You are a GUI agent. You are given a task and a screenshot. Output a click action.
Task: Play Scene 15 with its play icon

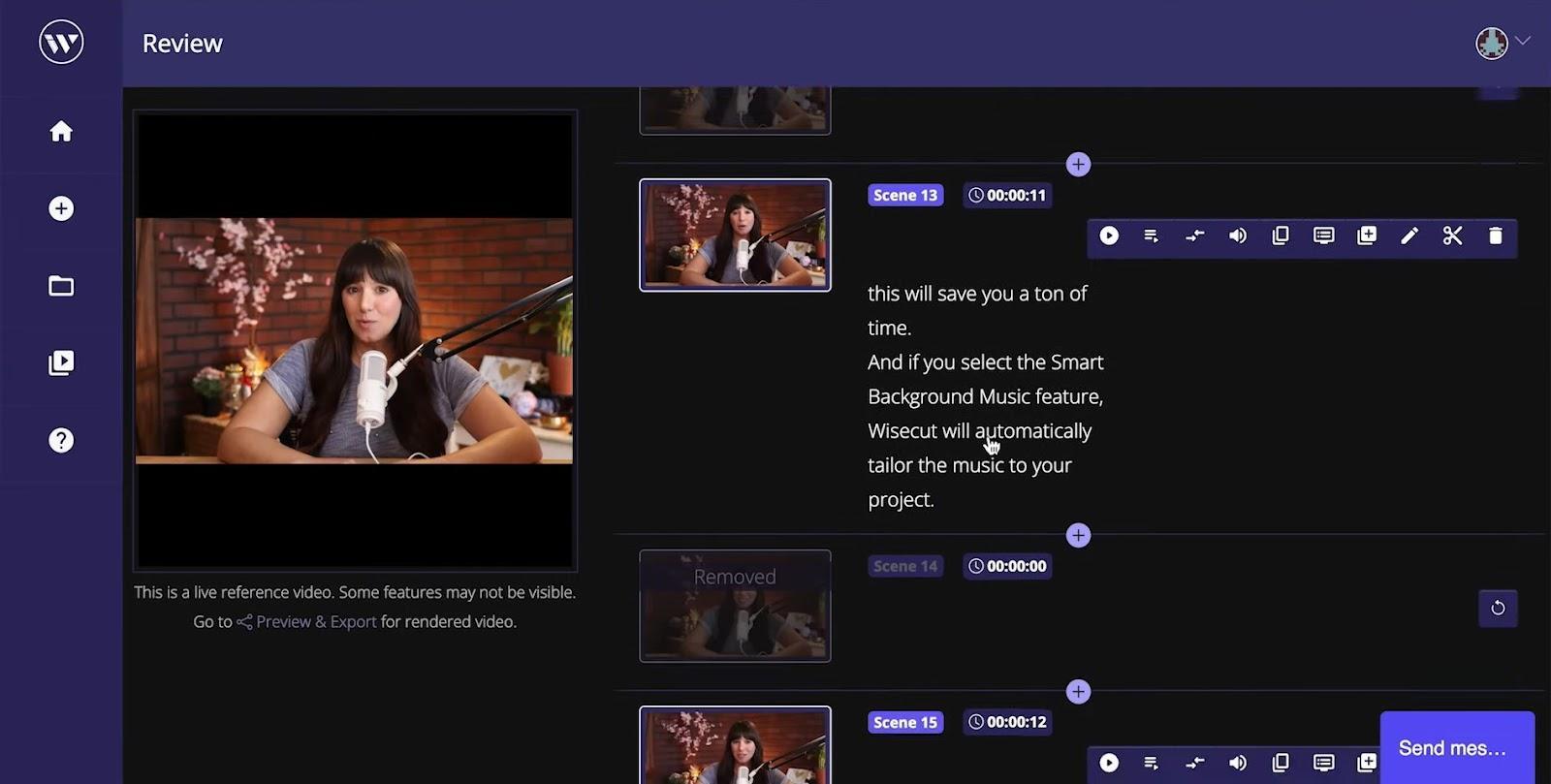click(1109, 763)
